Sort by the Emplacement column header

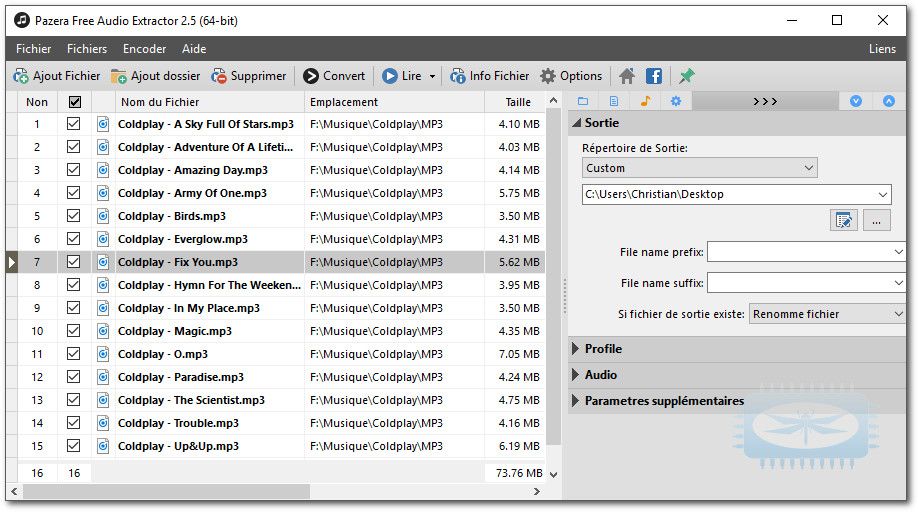[394, 102]
